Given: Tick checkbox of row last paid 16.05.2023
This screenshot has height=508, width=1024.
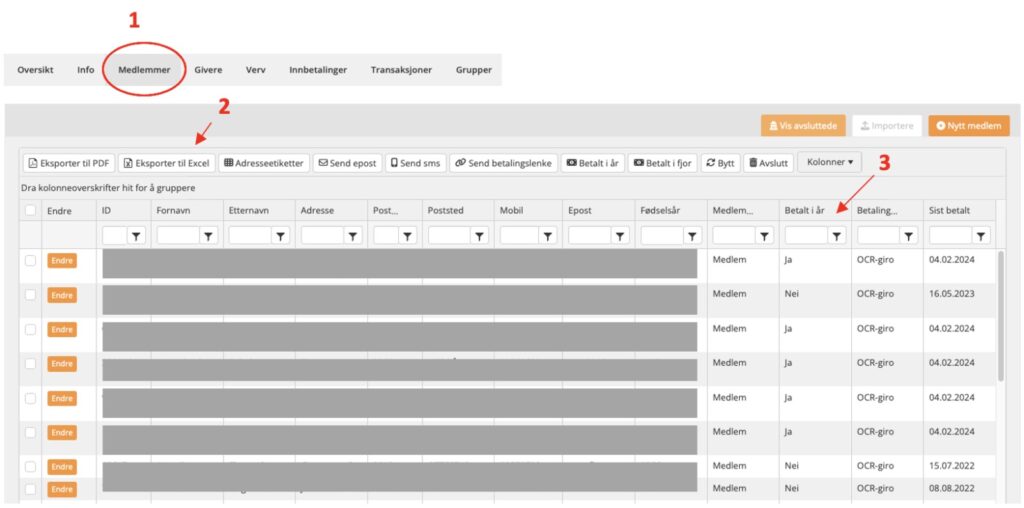Looking at the screenshot, I should pos(30,295).
